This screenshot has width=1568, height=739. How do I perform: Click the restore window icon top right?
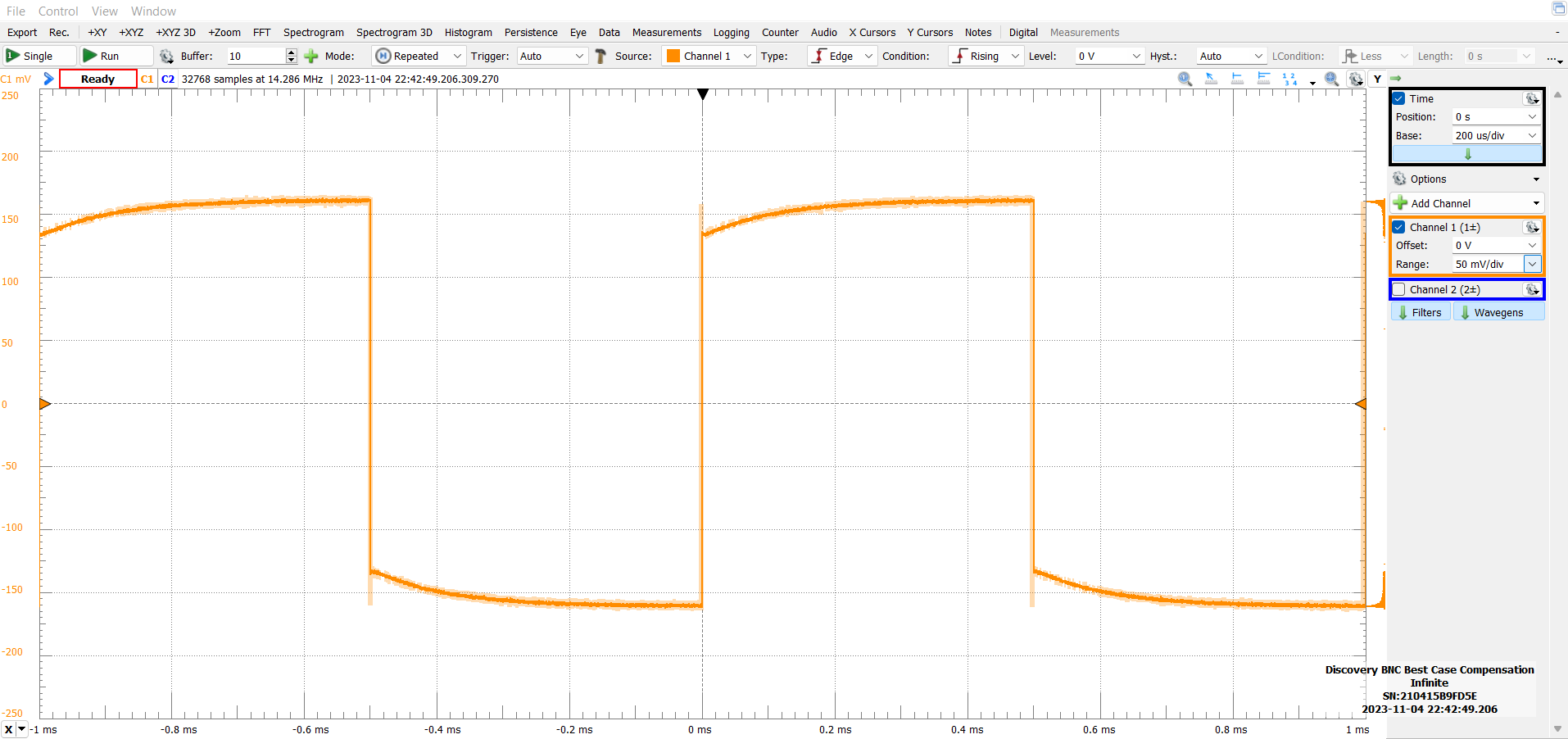pyautogui.click(x=1558, y=8)
